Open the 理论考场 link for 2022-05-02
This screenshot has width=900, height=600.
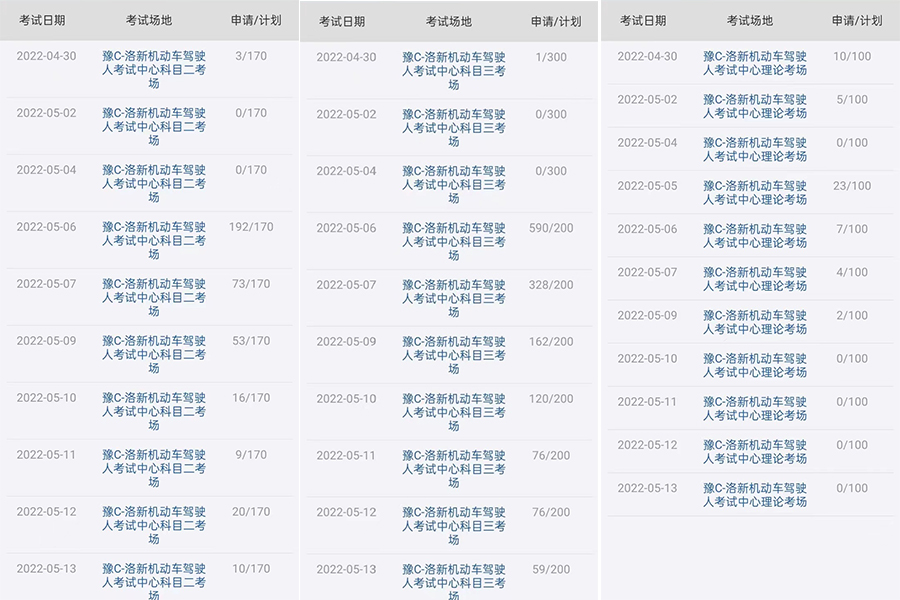(x=755, y=106)
